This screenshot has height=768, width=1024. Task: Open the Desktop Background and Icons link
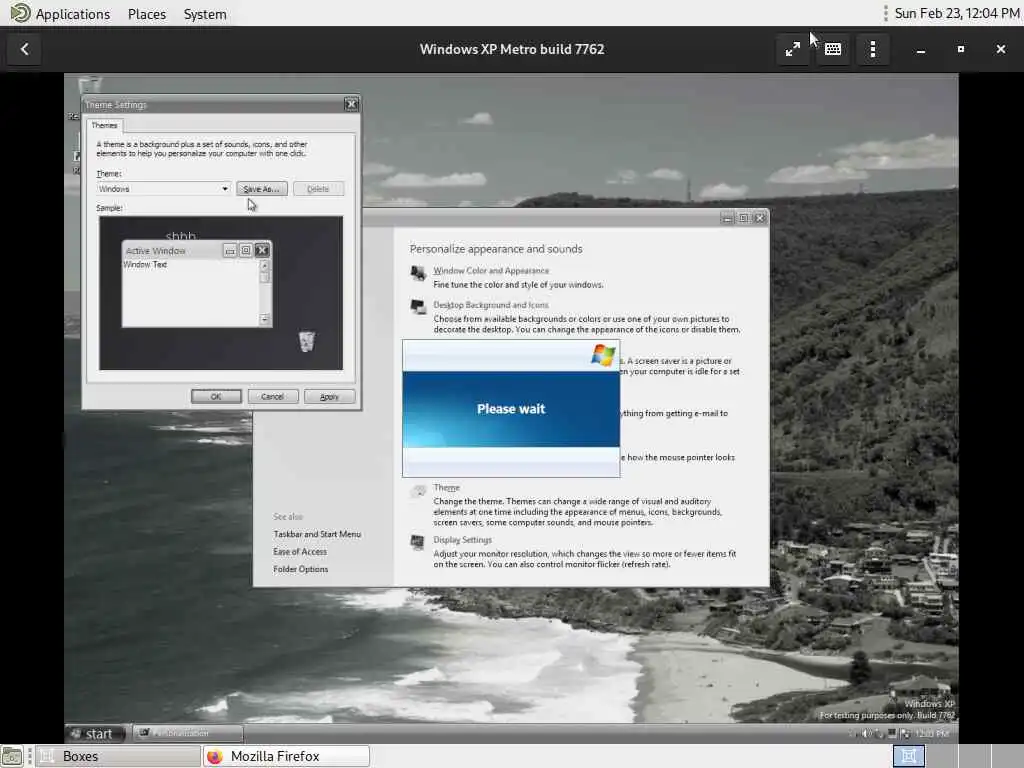pyautogui.click(x=491, y=305)
